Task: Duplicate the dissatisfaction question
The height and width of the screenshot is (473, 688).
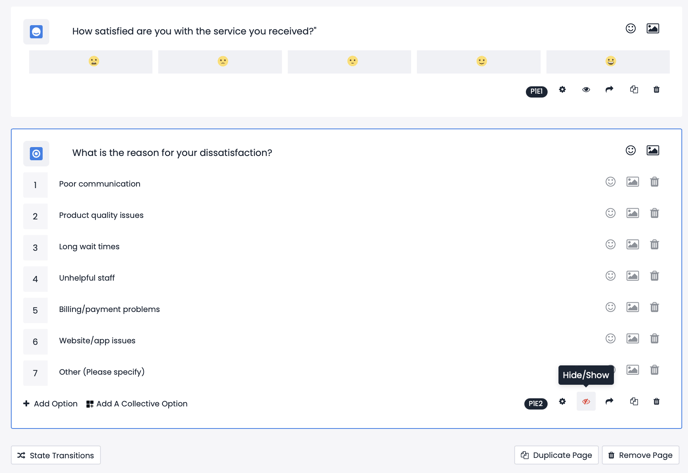Action: click(634, 401)
